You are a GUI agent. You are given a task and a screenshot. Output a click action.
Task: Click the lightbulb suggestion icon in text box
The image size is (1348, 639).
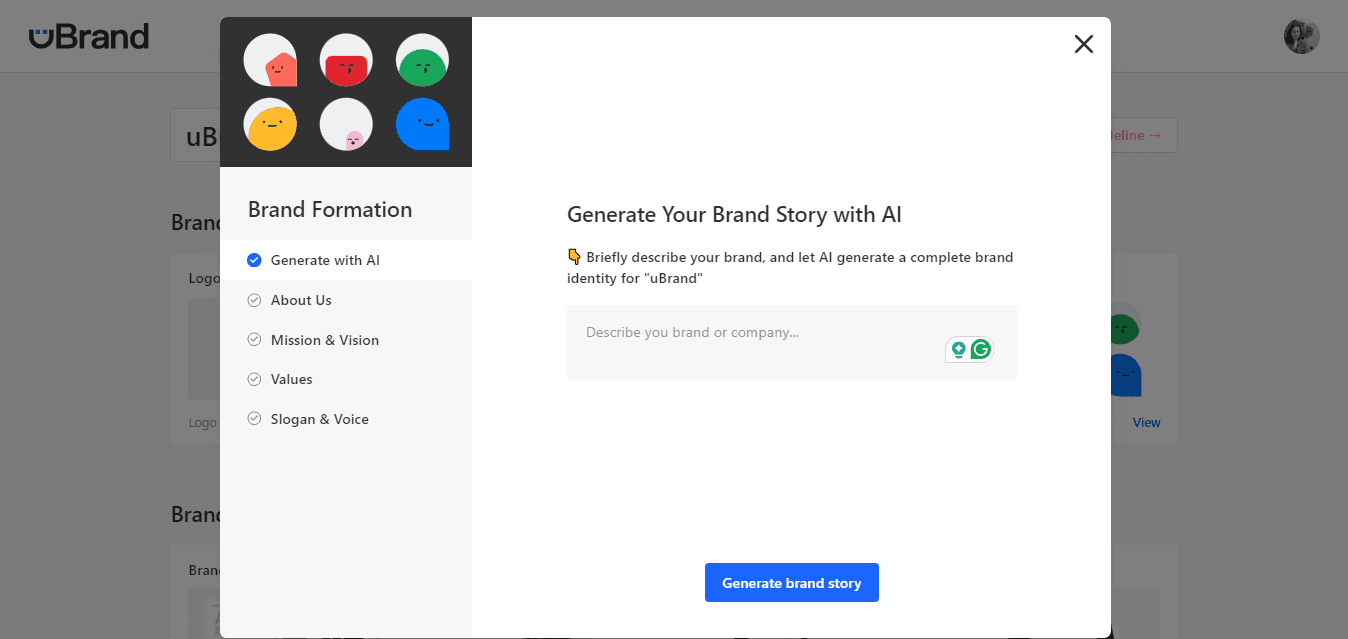[x=958, y=349]
